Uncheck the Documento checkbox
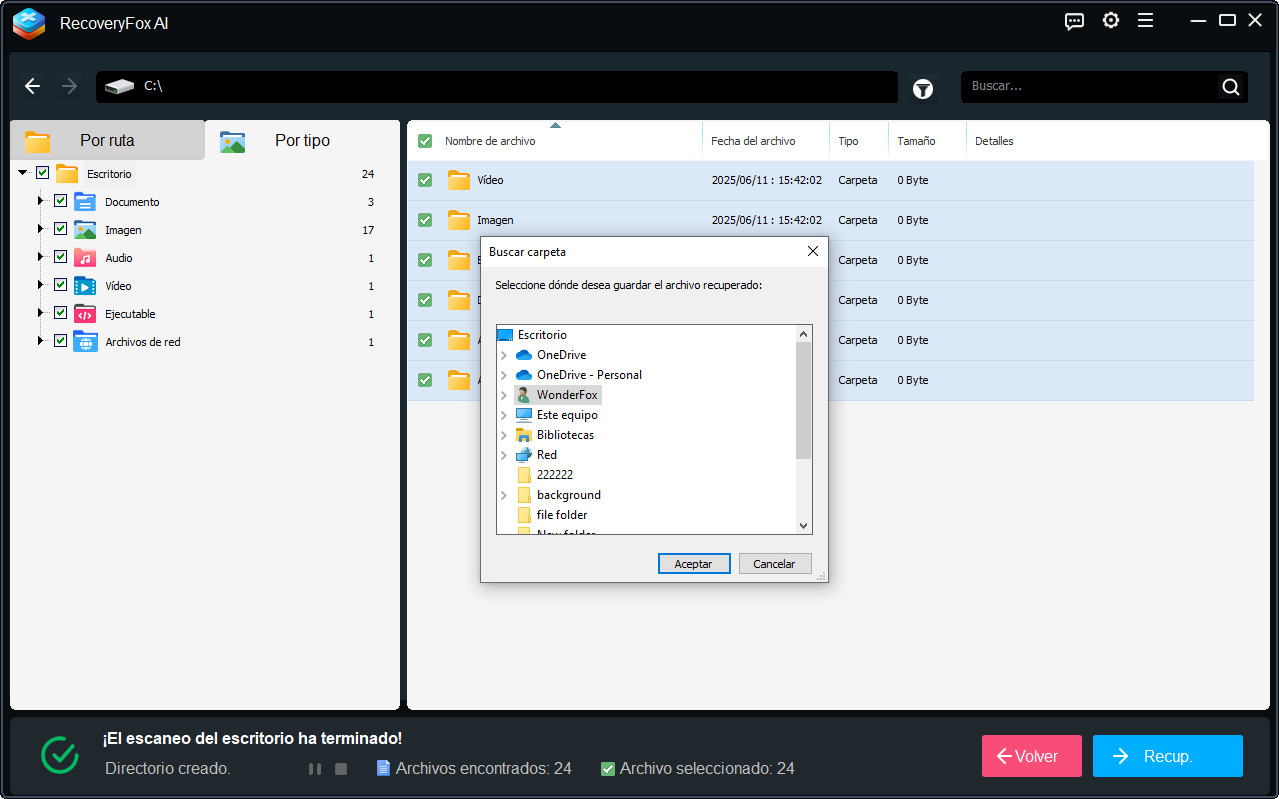The width and height of the screenshot is (1279, 799). [x=60, y=201]
